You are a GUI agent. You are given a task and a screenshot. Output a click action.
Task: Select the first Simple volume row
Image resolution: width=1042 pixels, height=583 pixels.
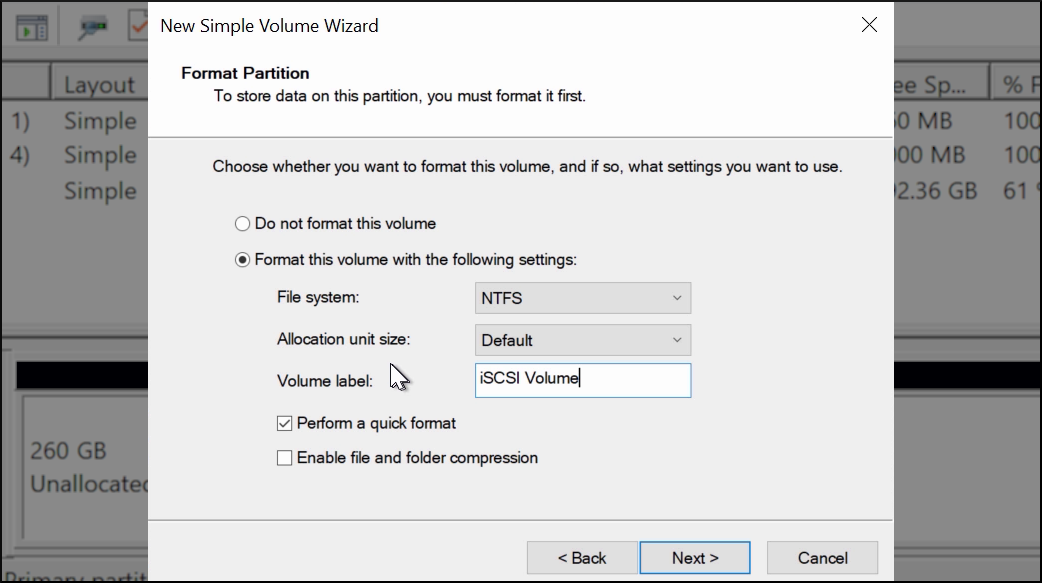pyautogui.click(x=100, y=120)
